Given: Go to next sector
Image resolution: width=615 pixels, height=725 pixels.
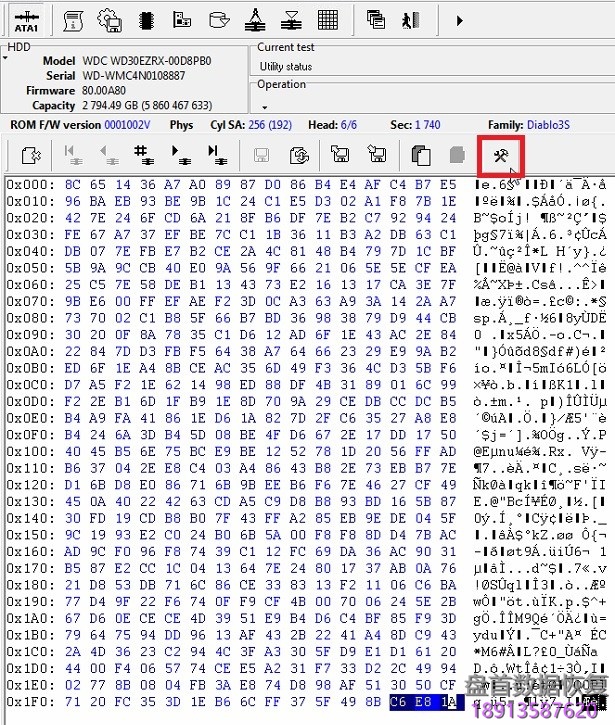Looking at the screenshot, I should (x=181, y=155).
